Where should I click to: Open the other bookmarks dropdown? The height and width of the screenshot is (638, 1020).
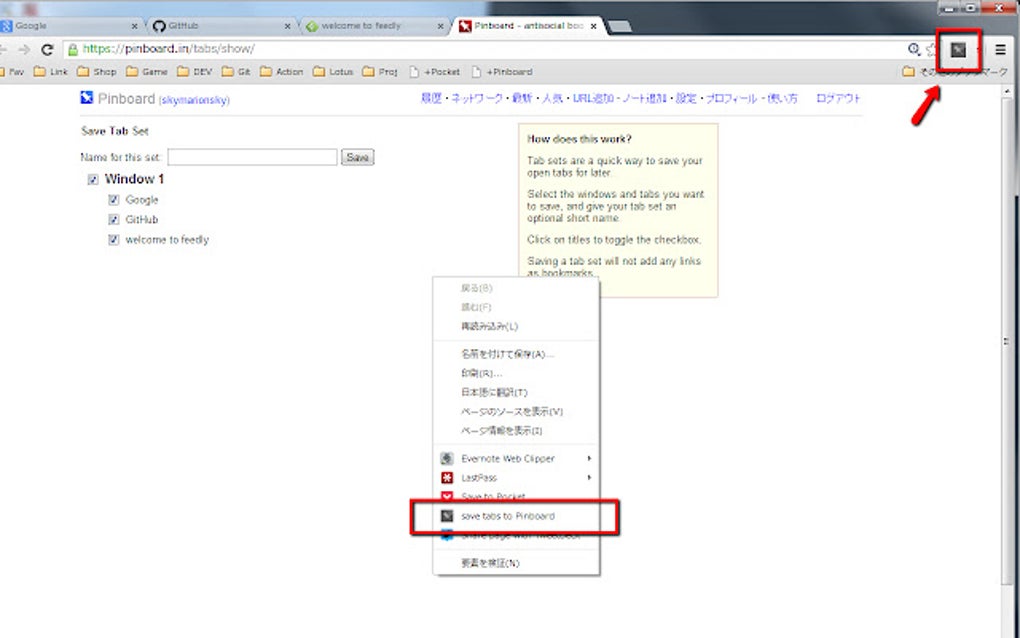906,71
